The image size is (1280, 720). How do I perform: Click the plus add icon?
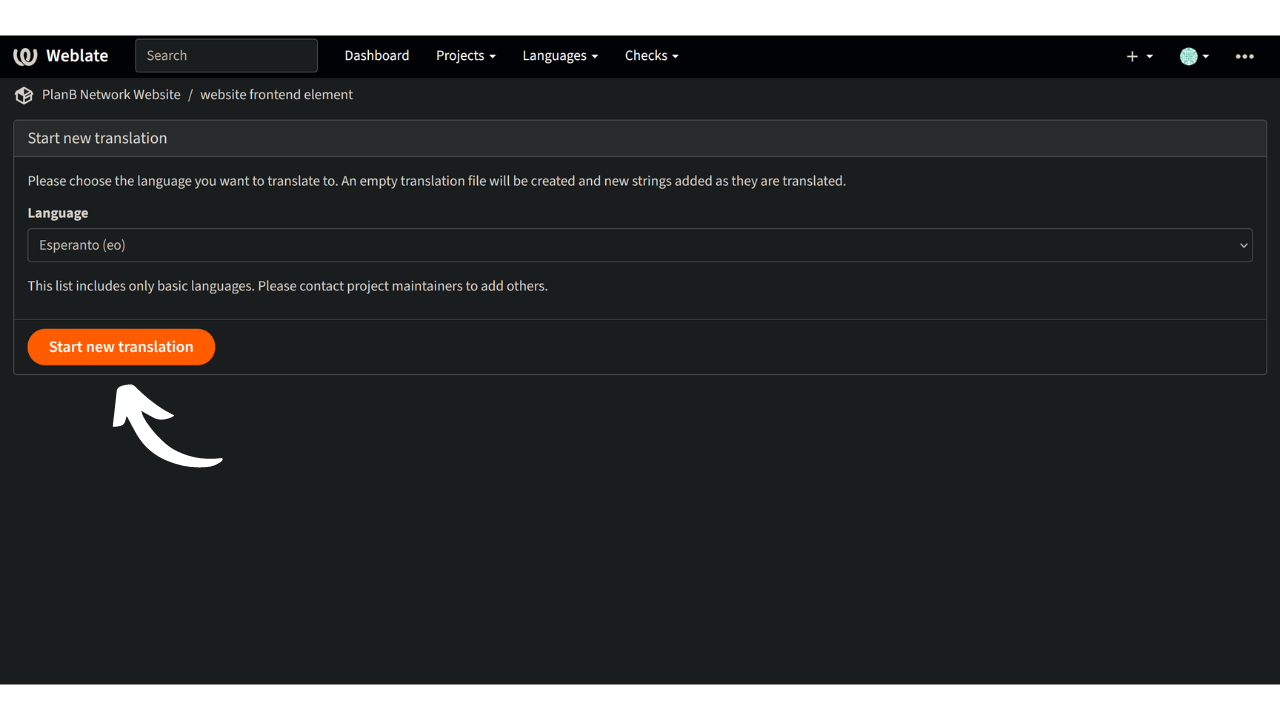pos(1132,57)
